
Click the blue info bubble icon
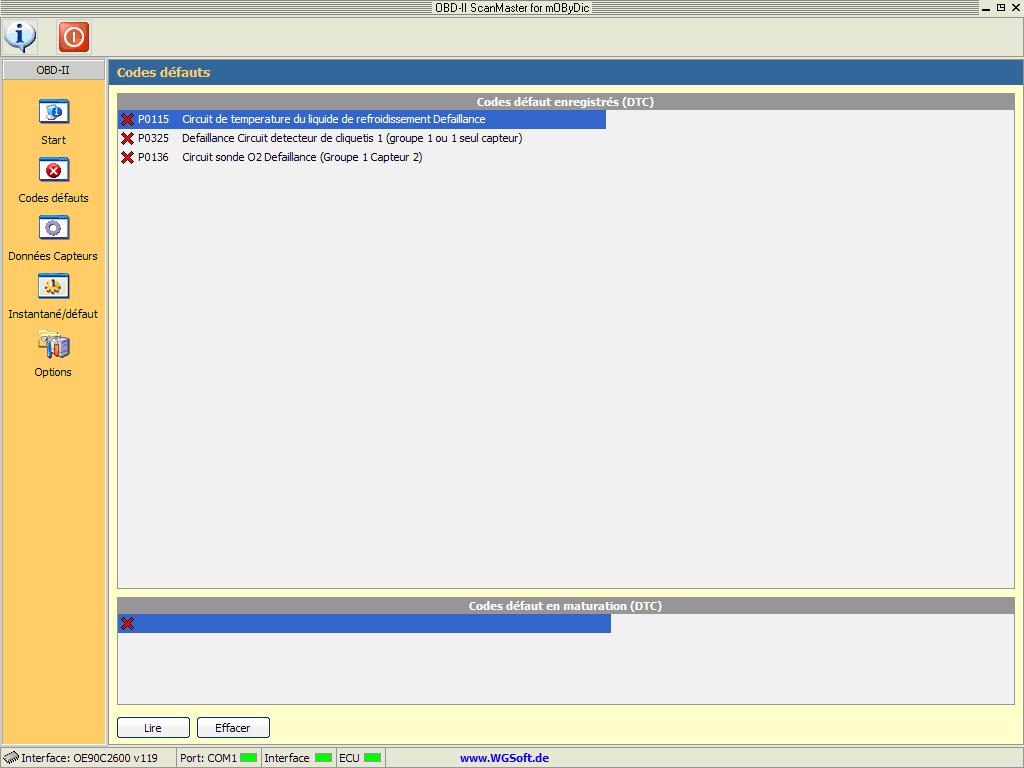[20, 37]
